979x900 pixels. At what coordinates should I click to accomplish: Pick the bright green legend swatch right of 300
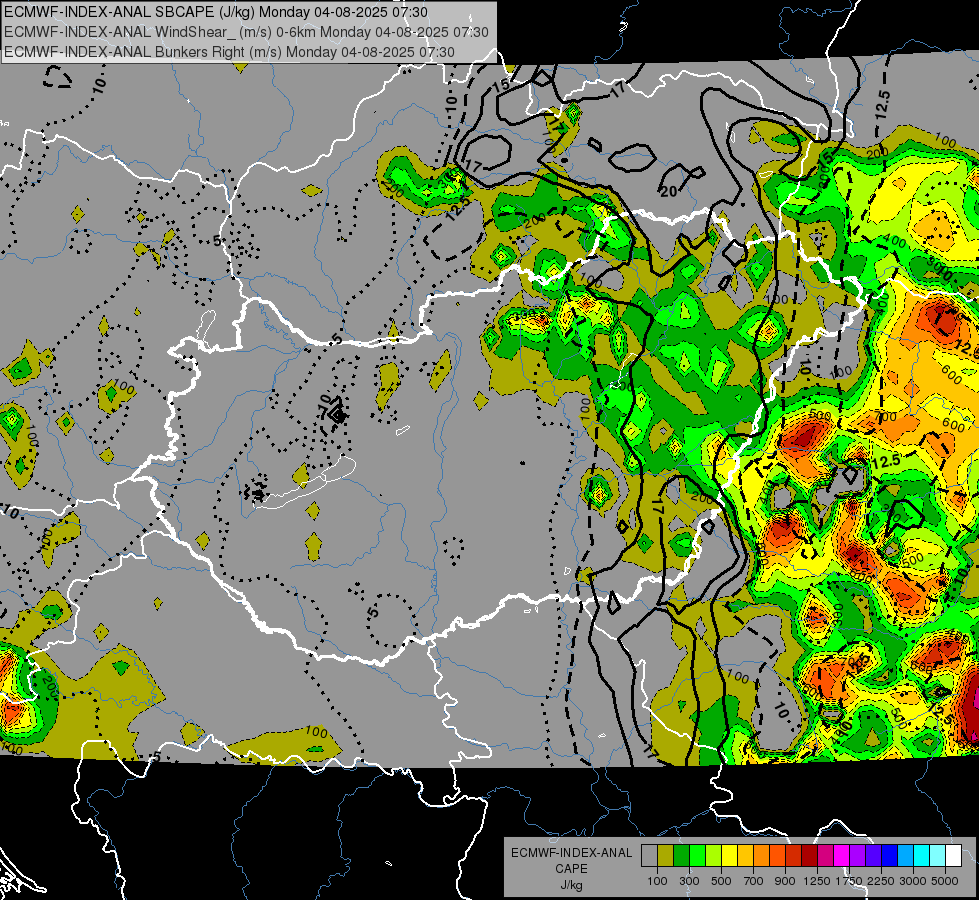697,856
